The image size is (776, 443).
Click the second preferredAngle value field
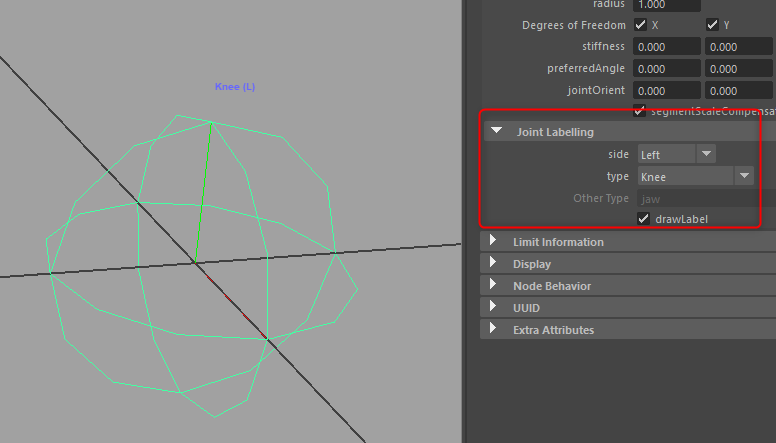738,69
